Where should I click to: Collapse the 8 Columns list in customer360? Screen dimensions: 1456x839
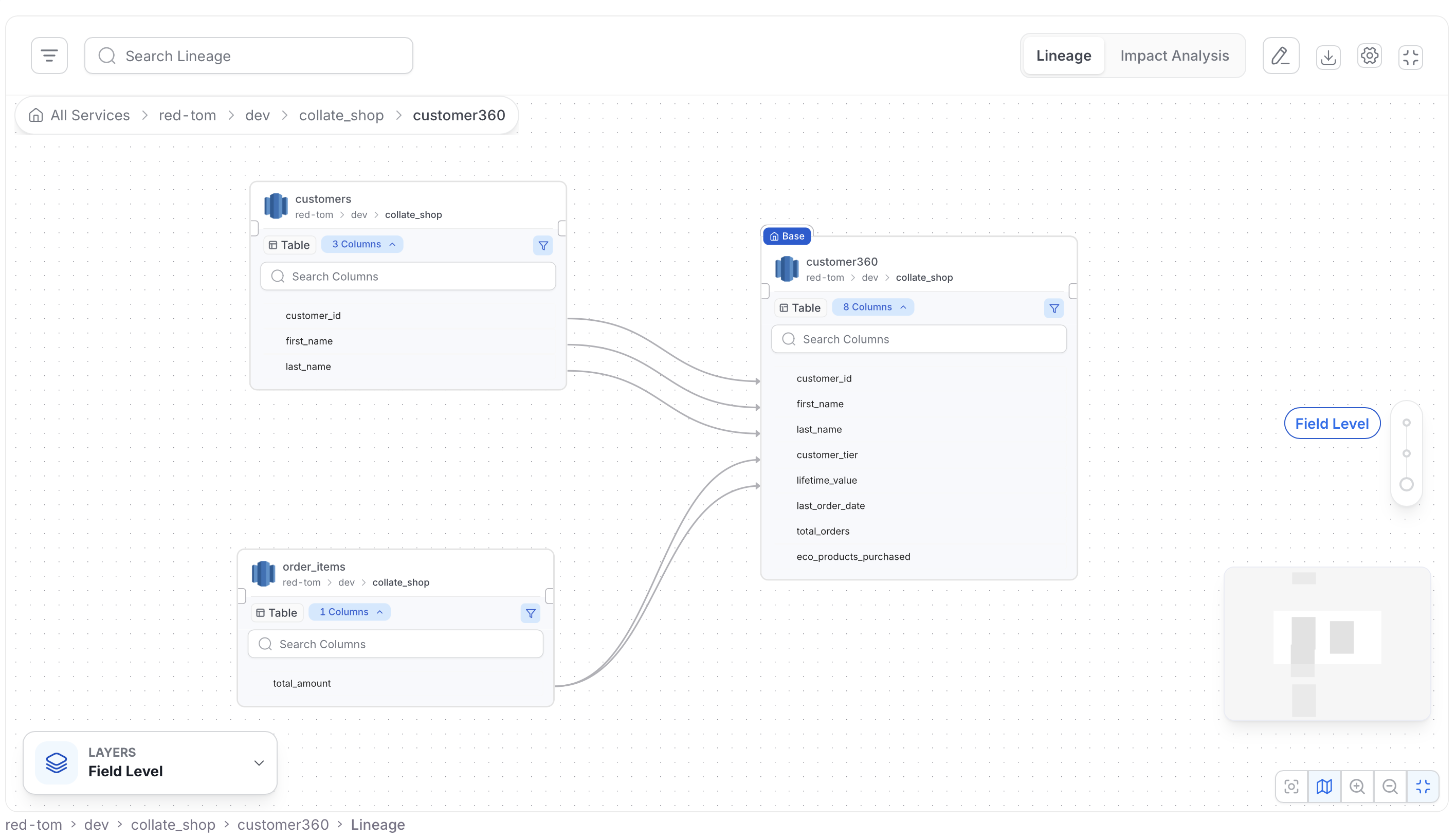(x=873, y=307)
